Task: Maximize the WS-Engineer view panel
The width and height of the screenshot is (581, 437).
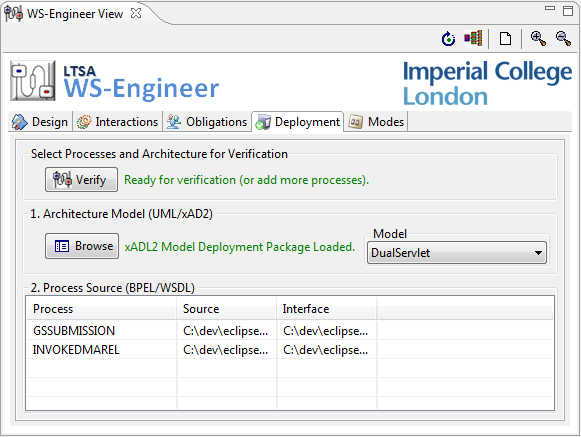Action: coord(568,10)
